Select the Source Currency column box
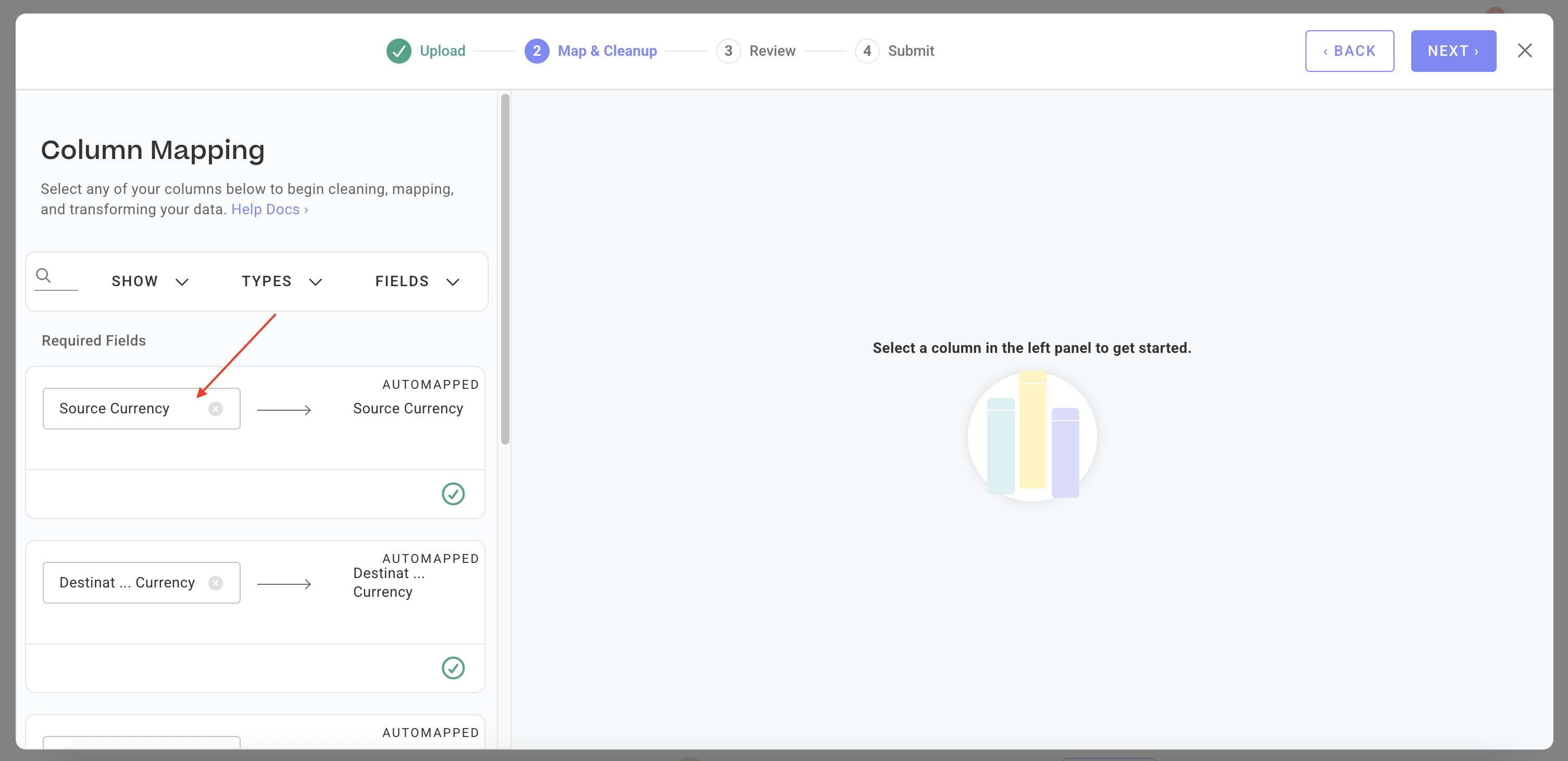 (122, 409)
